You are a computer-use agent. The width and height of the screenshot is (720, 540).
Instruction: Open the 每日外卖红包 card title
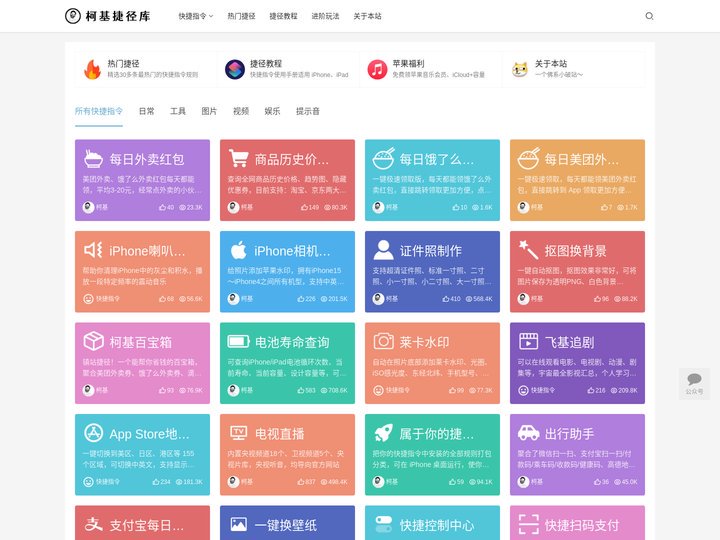tap(146, 159)
